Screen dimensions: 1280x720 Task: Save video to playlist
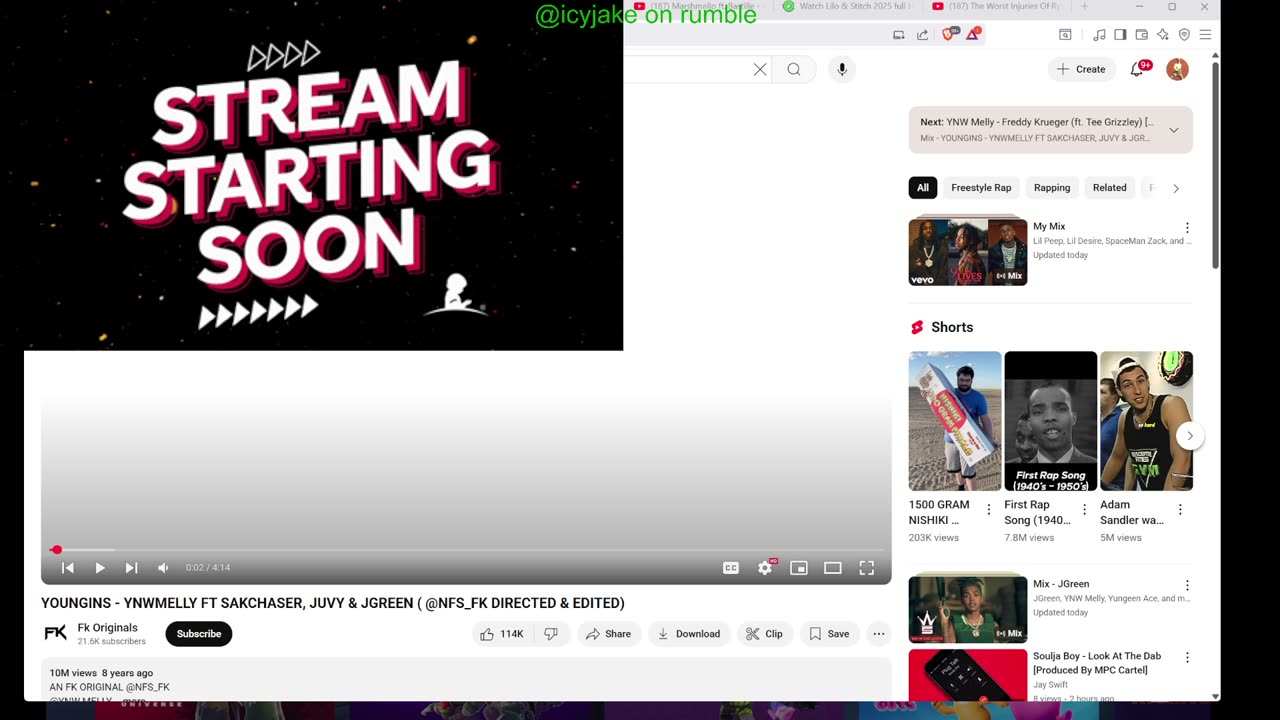point(829,634)
